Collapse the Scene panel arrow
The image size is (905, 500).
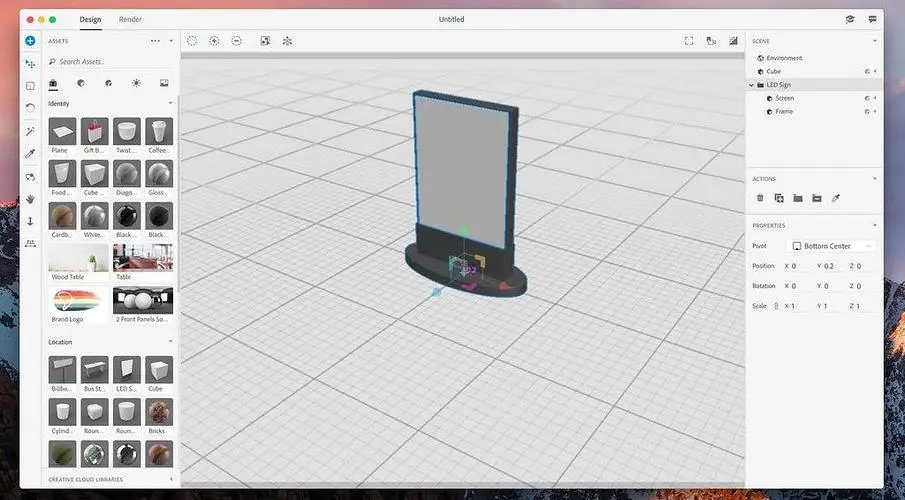[x=875, y=41]
